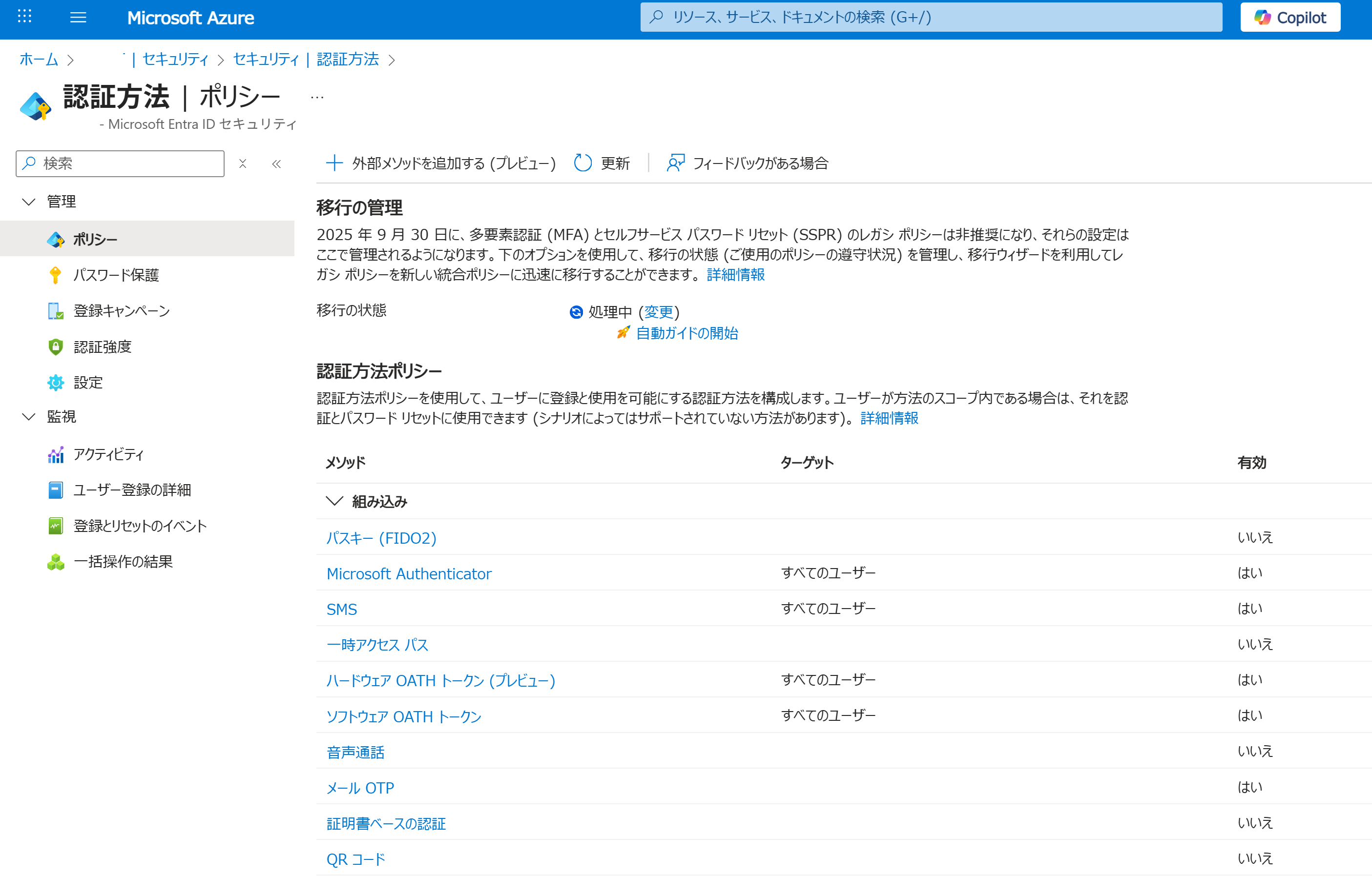This screenshot has width=1372, height=877.
Task: Open the Azure app launcher grid icon
Action: click(24, 17)
